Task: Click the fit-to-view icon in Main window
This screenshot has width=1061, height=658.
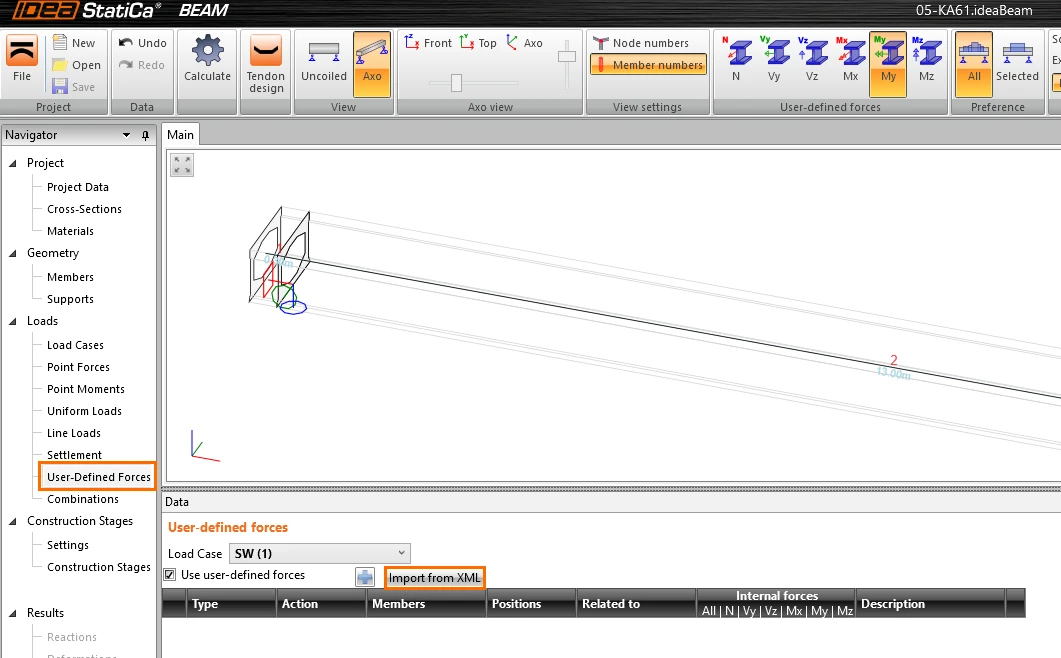Action: pos(182,164)
